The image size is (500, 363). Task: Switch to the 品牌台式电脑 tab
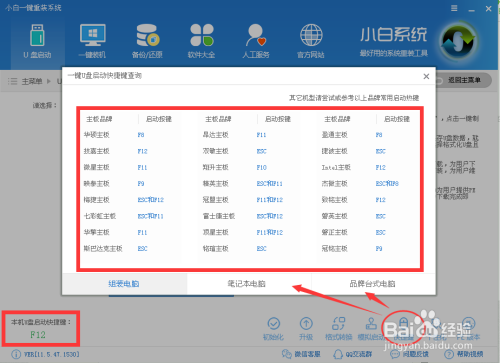point(373,284)
